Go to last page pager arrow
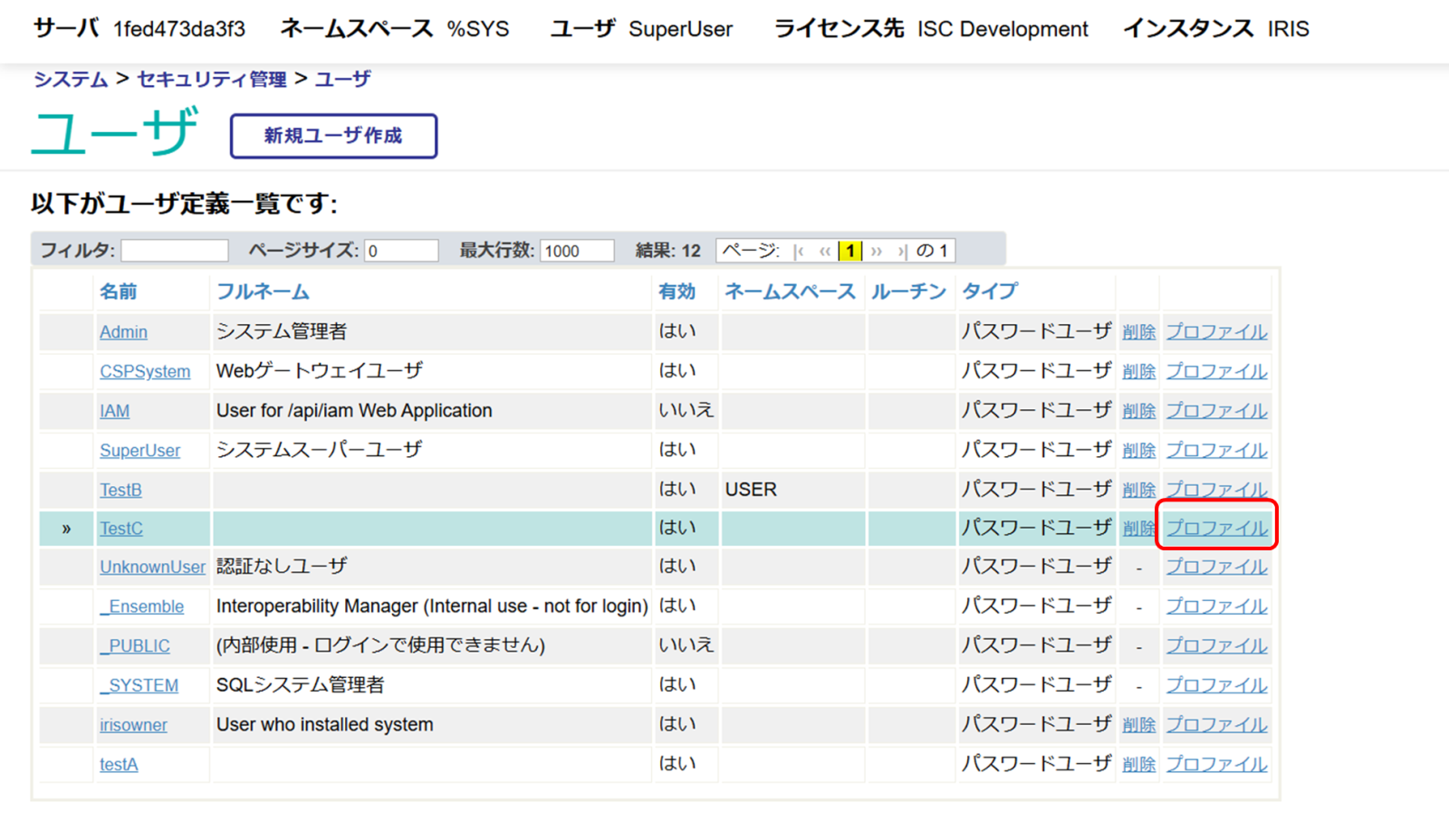 point(902,251)
